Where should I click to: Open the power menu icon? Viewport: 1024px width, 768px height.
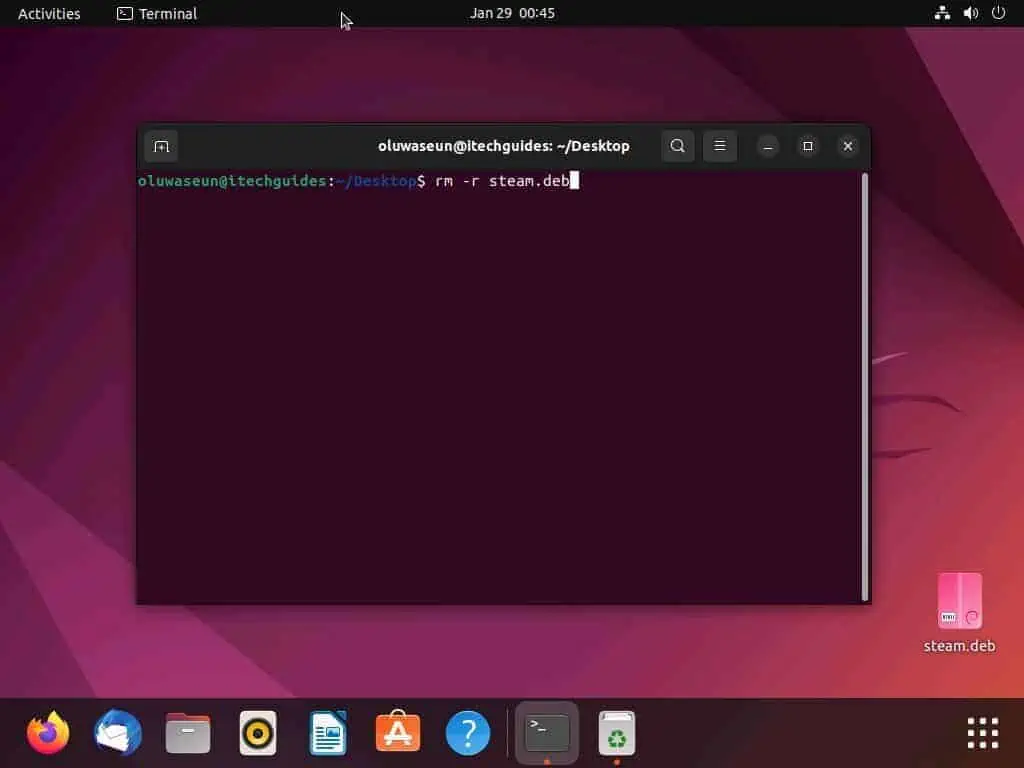(x=998, y=14)
